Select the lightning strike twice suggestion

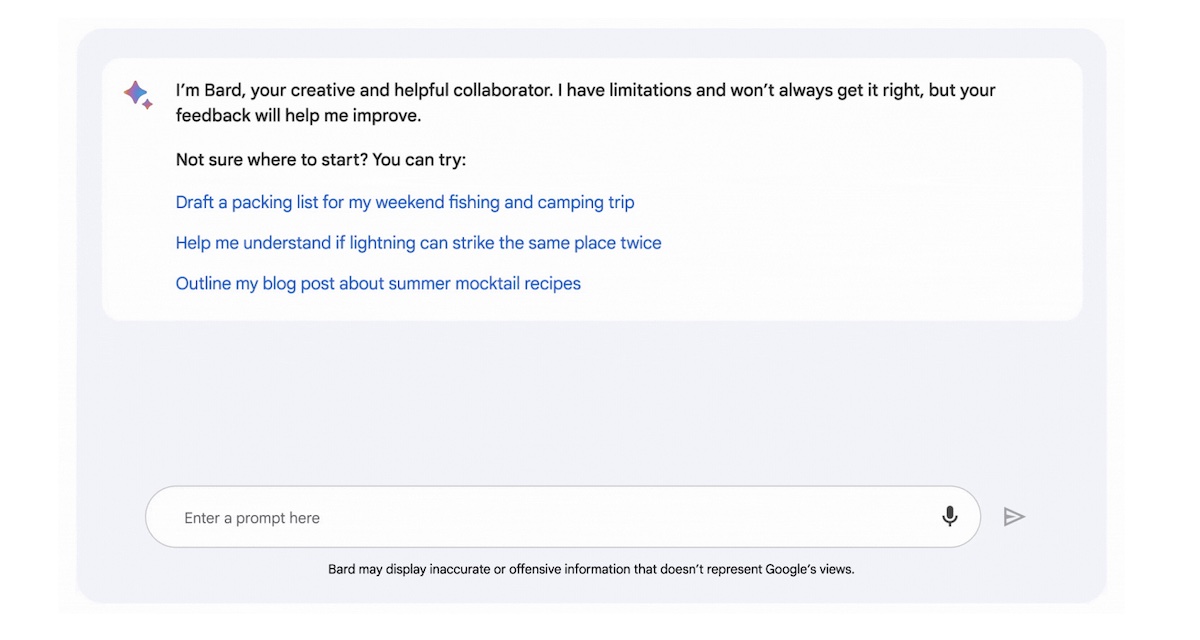point(418,243)
